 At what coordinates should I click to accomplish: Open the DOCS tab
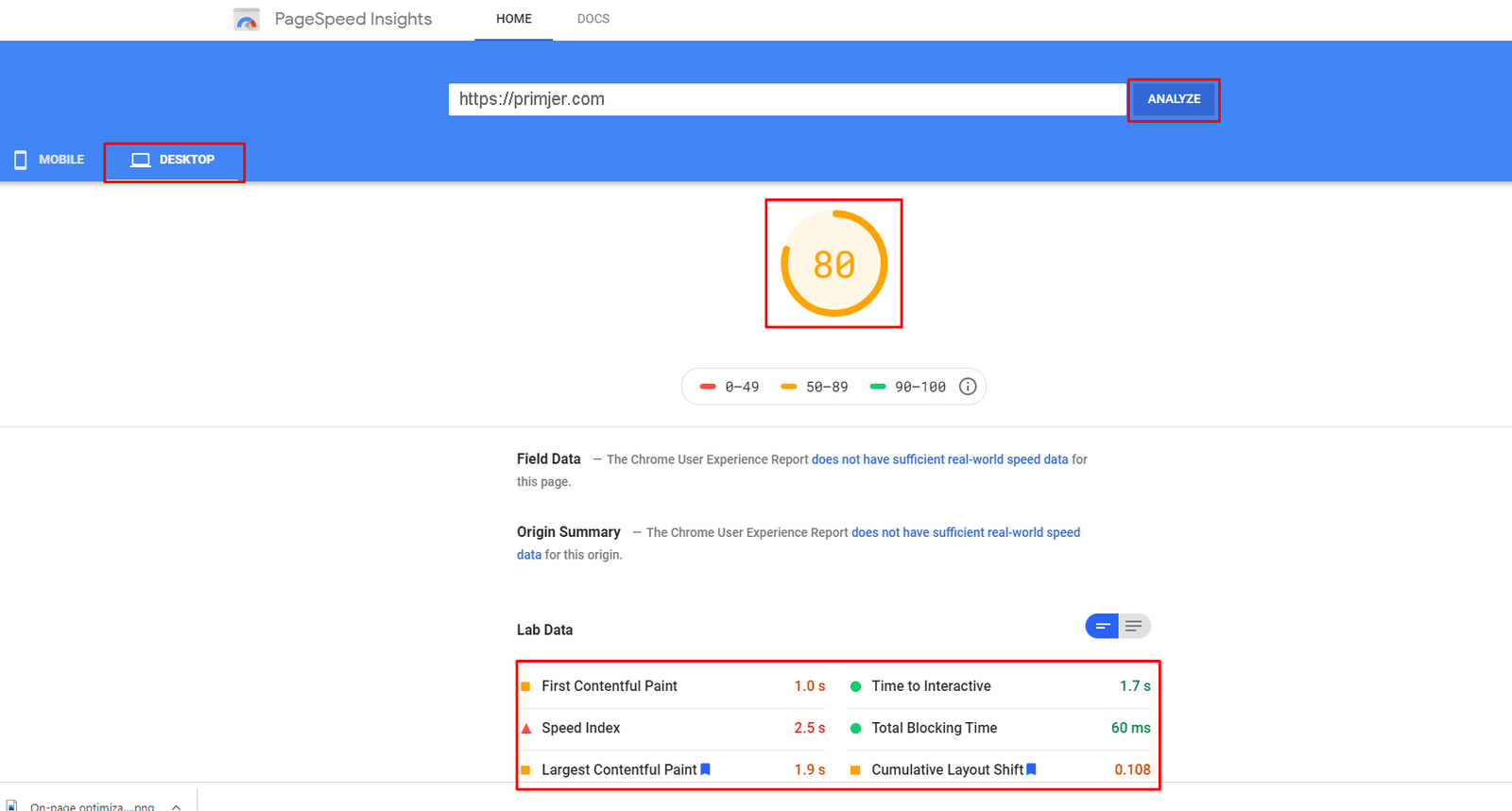tap(593, 19)
